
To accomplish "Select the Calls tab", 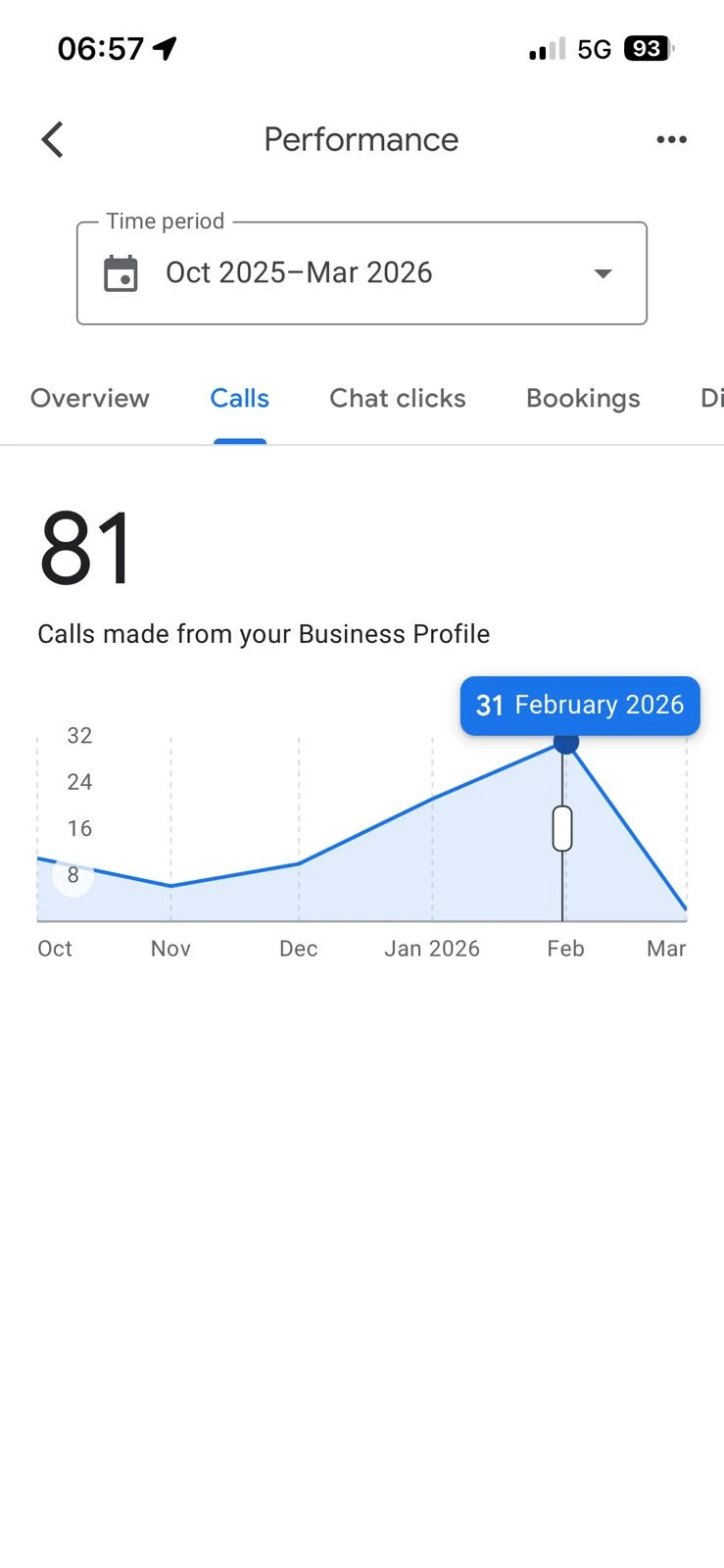I will pos(239,399).
